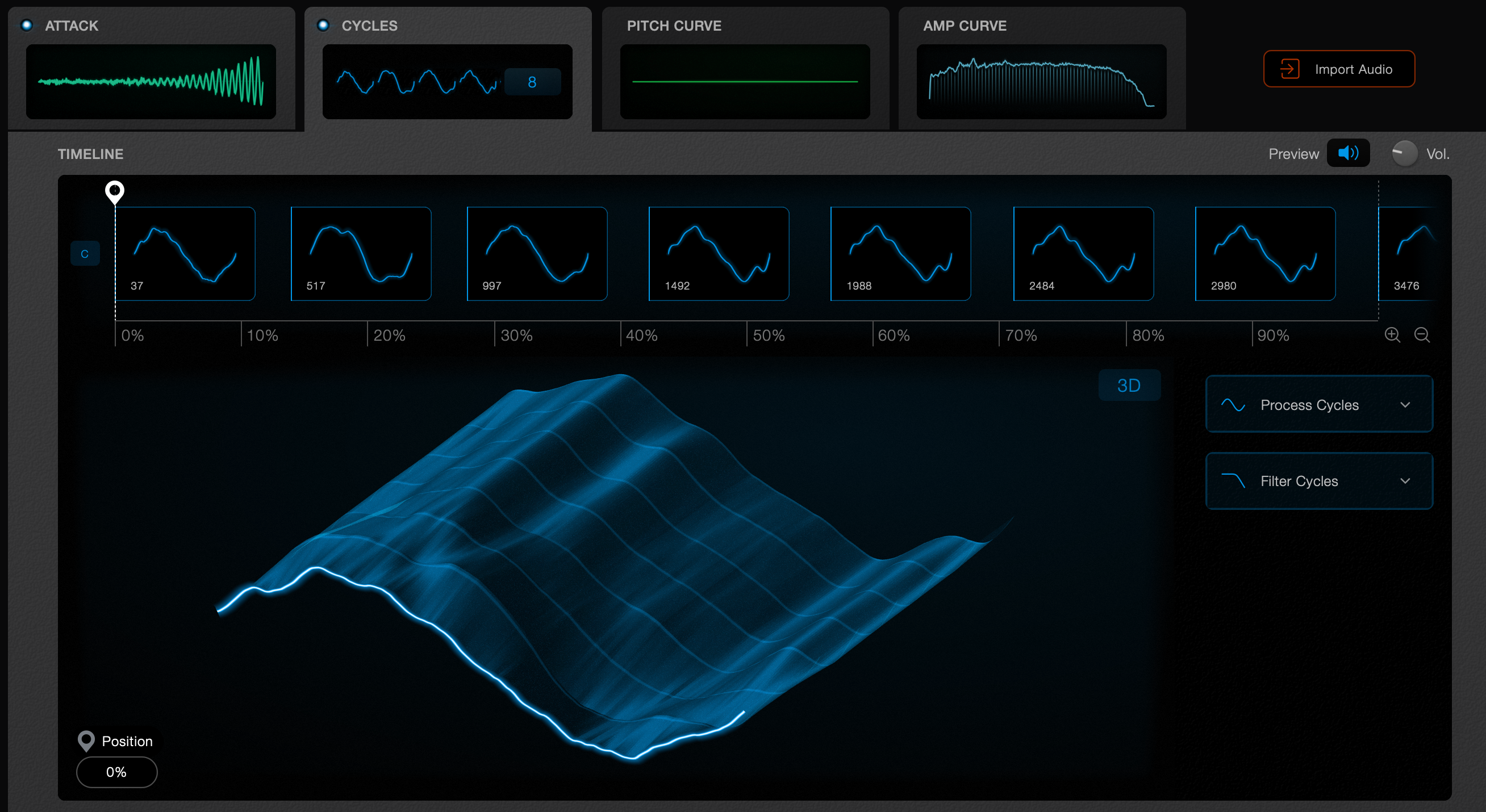Click the Import Audio button
The image size is (1486, 812).
point(1338,69)
